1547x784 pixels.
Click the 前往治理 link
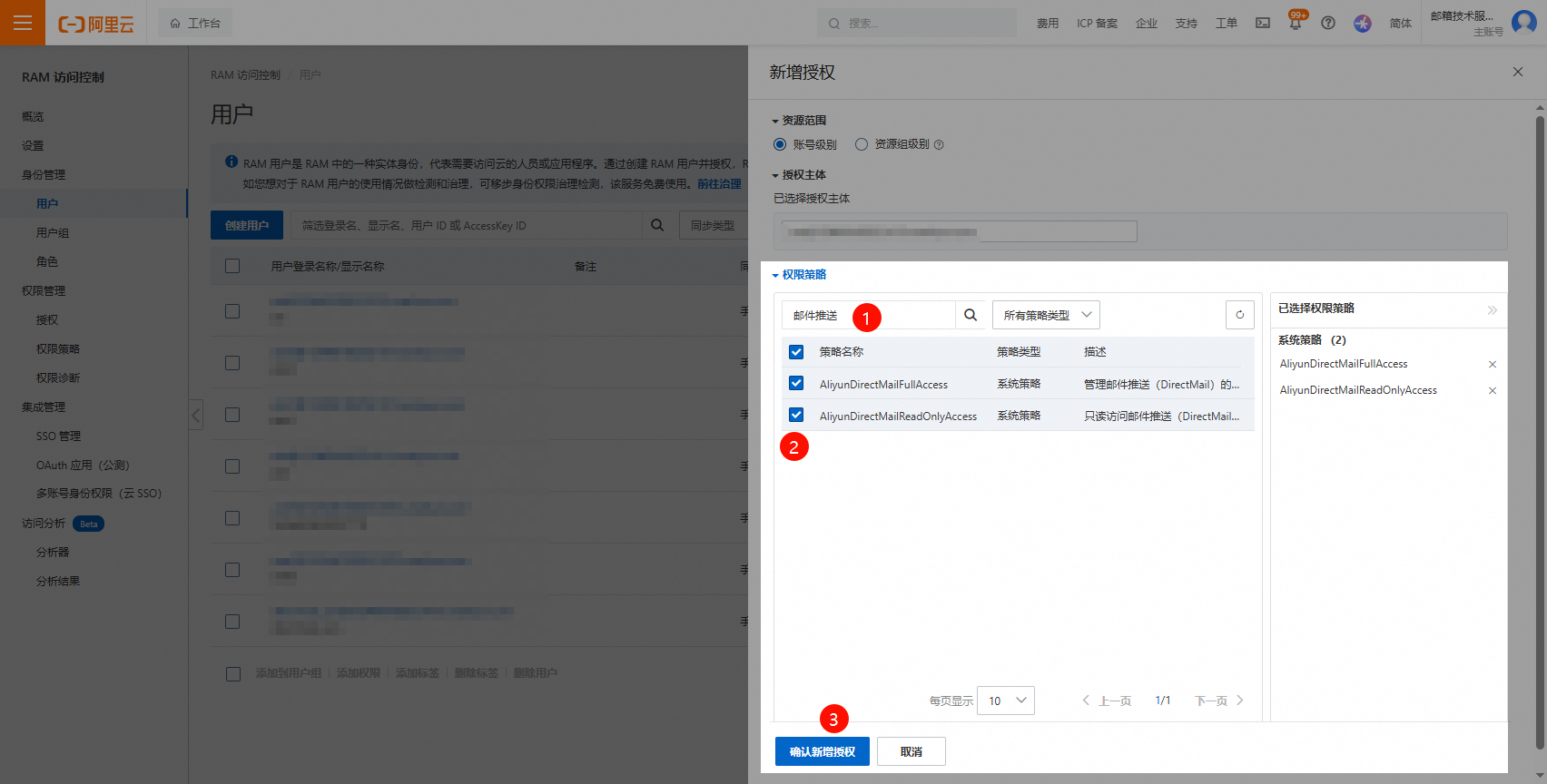(x=719, y=184)
